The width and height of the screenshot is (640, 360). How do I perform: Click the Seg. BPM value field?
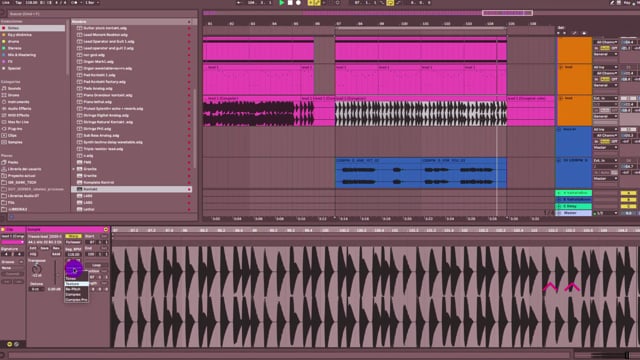point(73,254)
